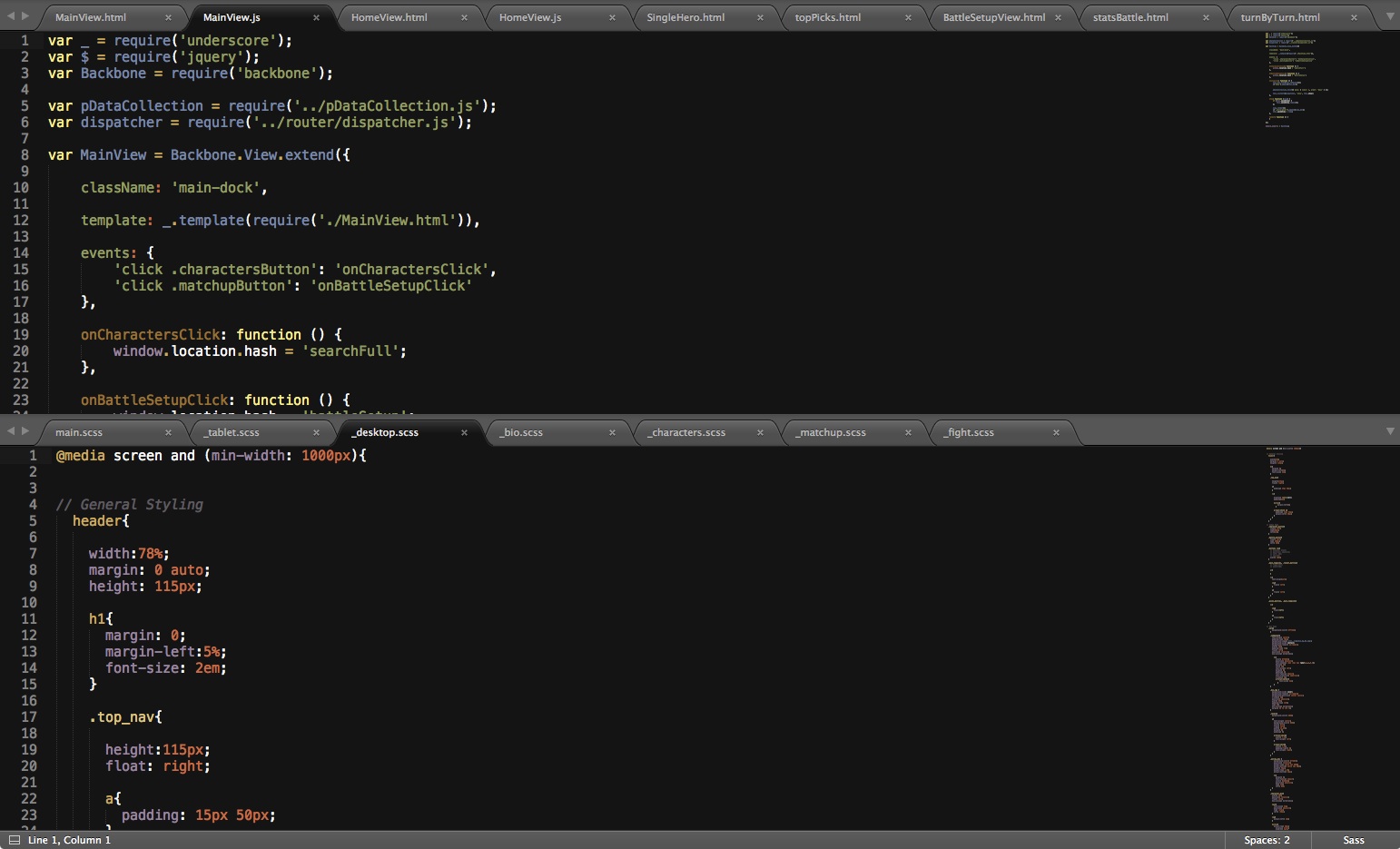Open the bottom pane tab list dropdown
Screen dimensions: 1400x849
point(1389,431)
